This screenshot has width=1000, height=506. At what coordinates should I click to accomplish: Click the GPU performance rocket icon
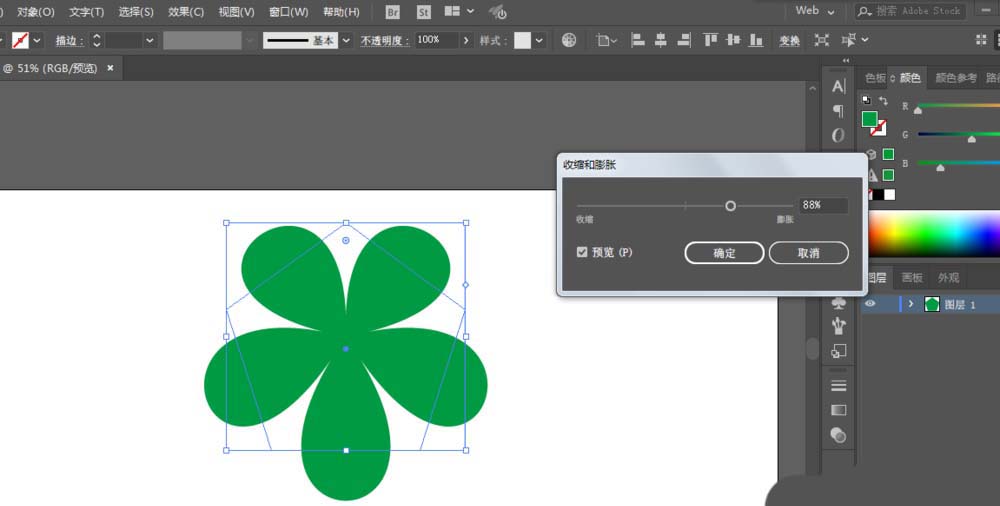497,11
